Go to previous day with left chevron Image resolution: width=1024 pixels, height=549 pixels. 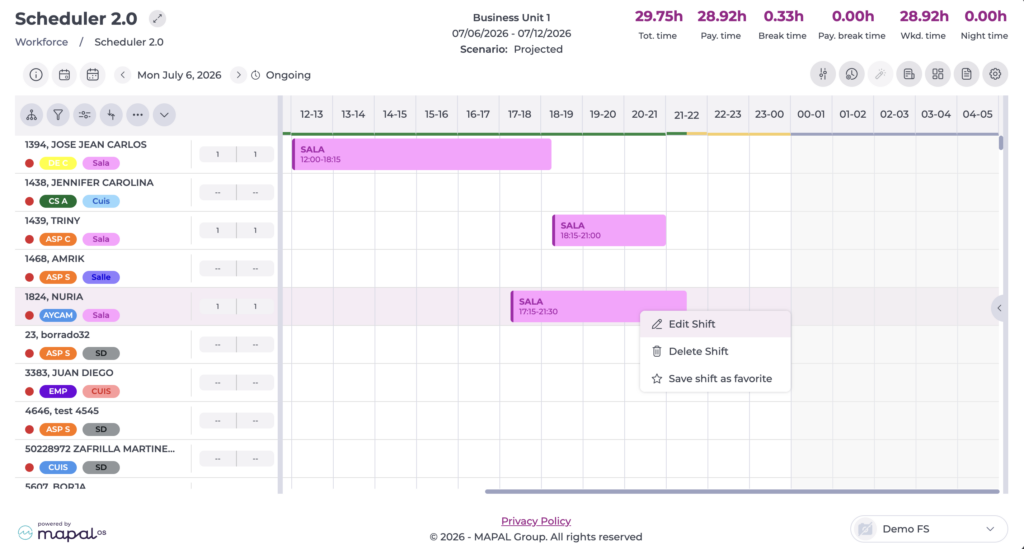(x=123, y=75)
